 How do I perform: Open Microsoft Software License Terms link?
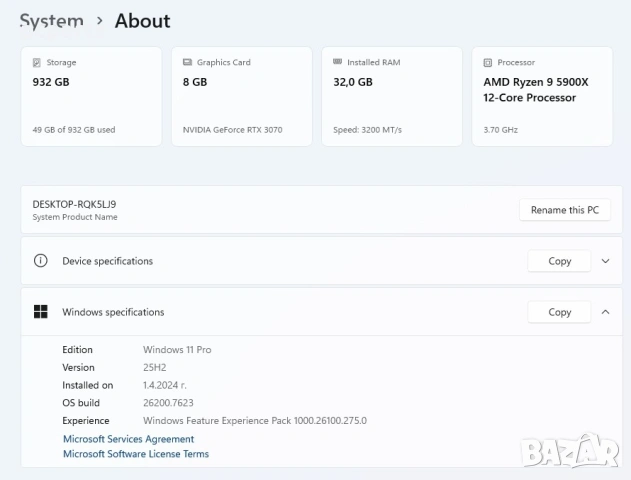tap(136, 454)
